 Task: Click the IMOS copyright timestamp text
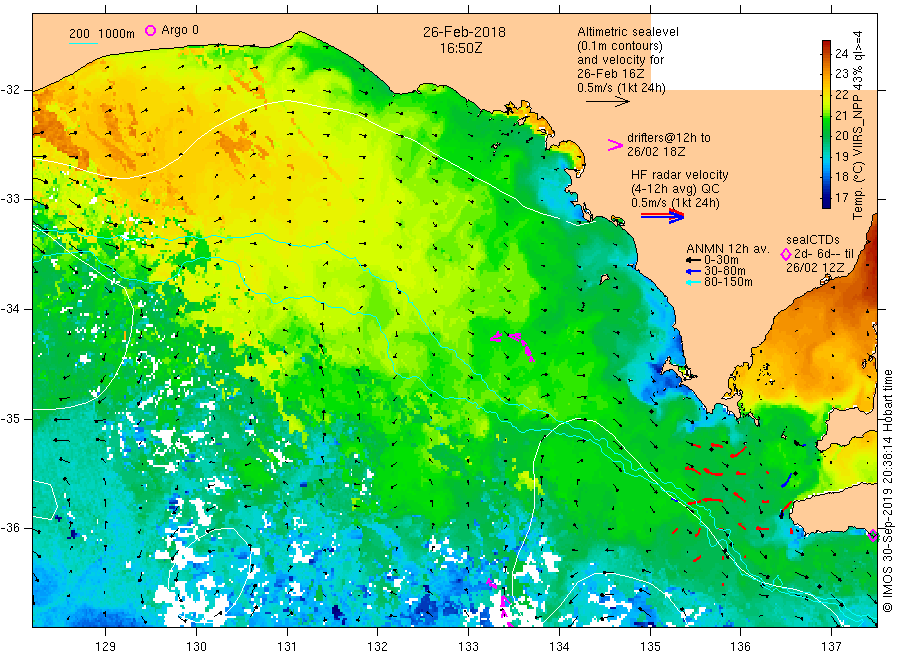coord(888,491)
